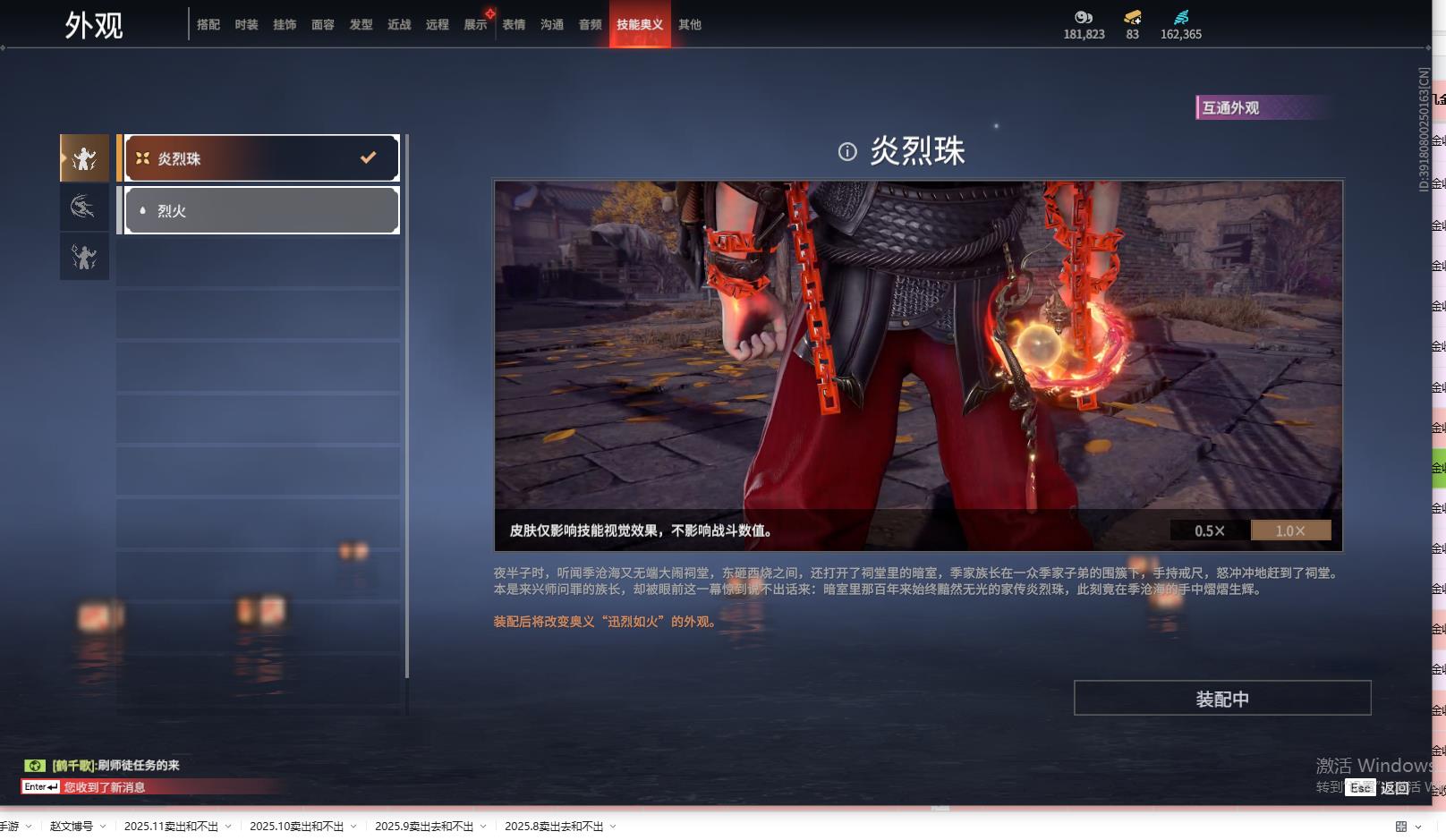This screenshot has width=1446, height=840.
Task: Open the 展示 tab
Action: tap(476, 25)
